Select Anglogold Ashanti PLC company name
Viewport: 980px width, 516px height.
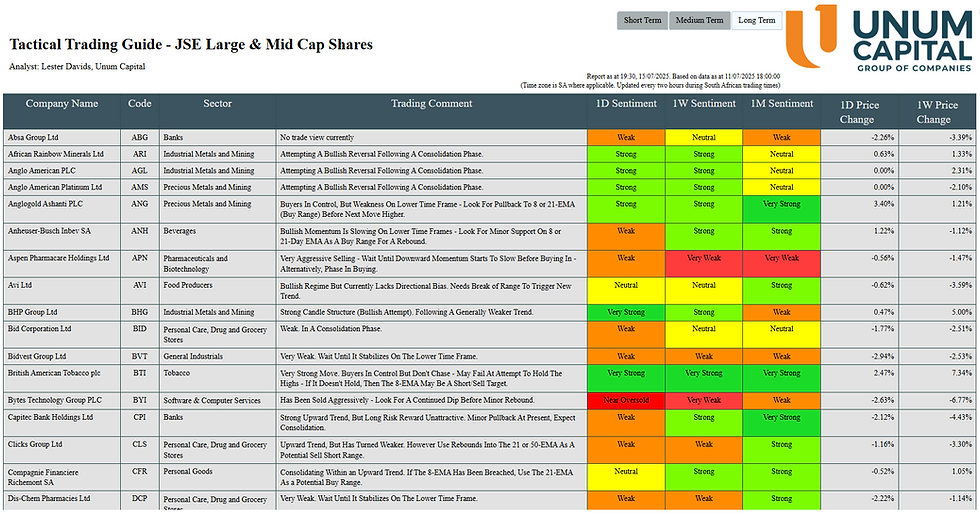point(45,204)
